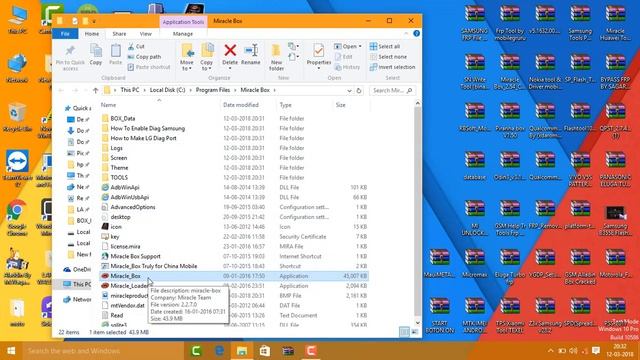Viewport: 640px width, 360px height.
Task: Sort by Size column header
Action: click(351, 105)
